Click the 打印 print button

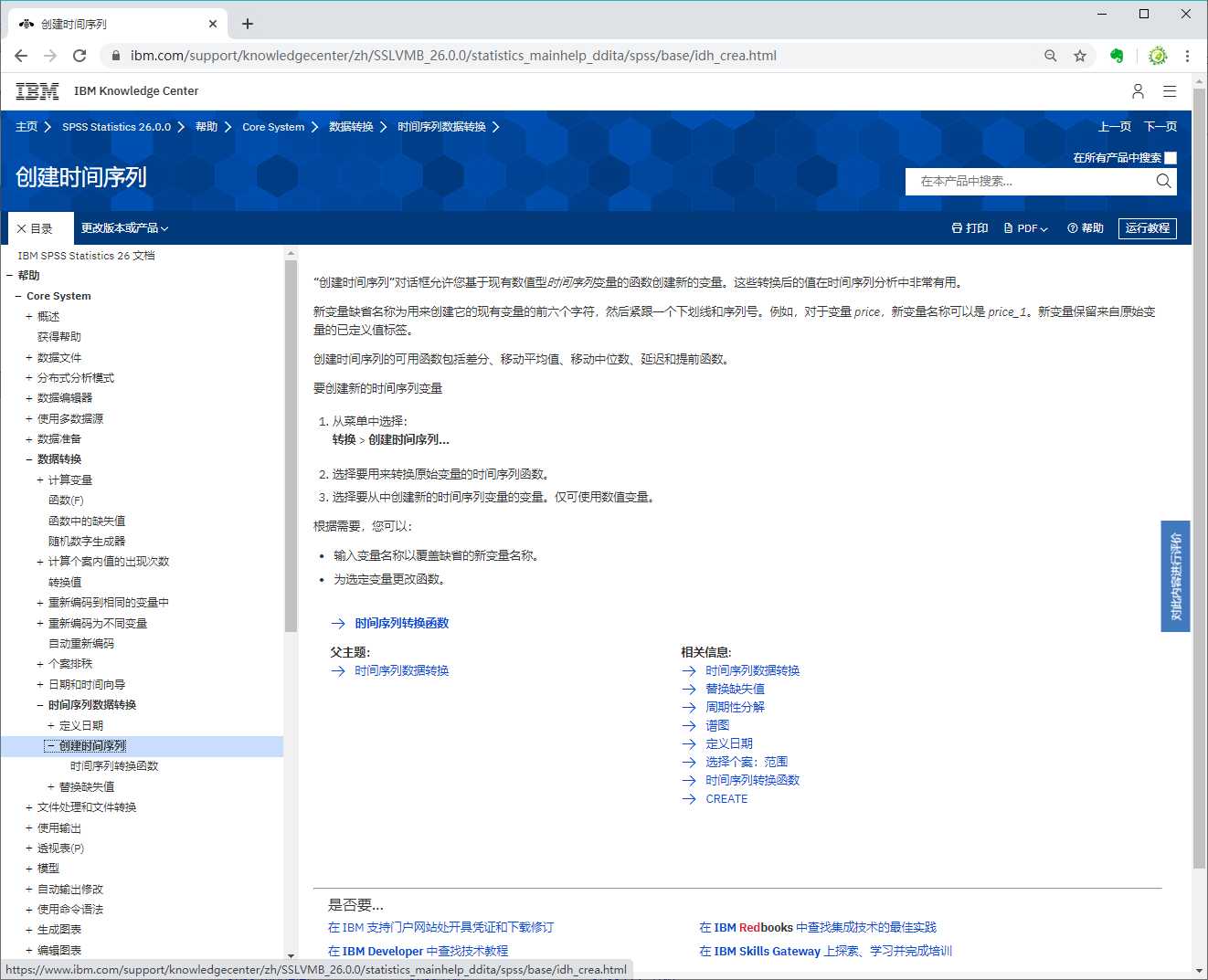(x=970, y=228)
